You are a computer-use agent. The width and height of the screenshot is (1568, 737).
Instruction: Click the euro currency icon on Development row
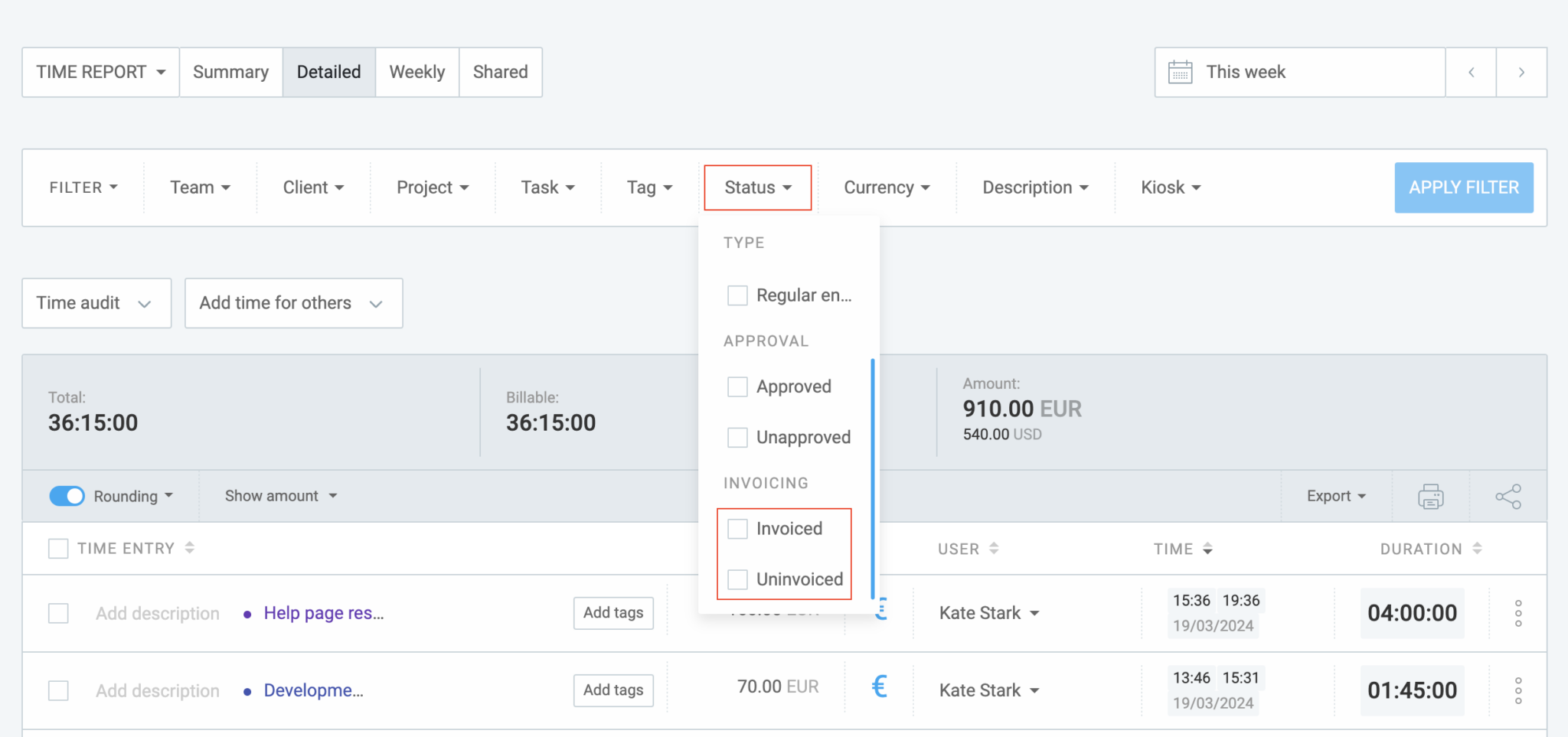point(879,686)
